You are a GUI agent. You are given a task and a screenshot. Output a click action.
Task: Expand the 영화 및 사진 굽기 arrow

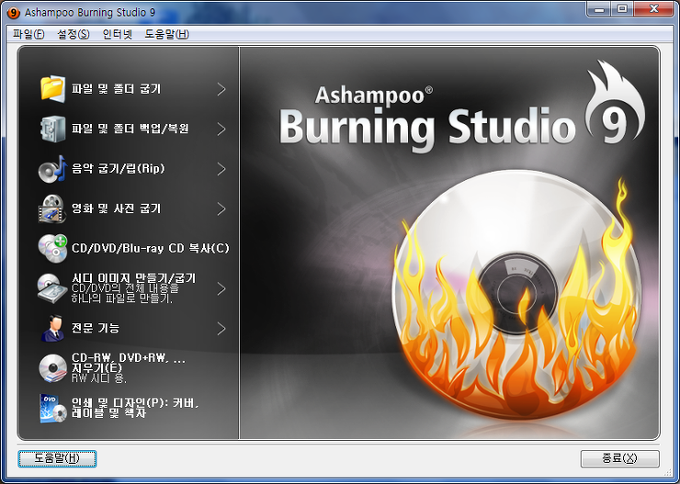(x=222, y=209)
